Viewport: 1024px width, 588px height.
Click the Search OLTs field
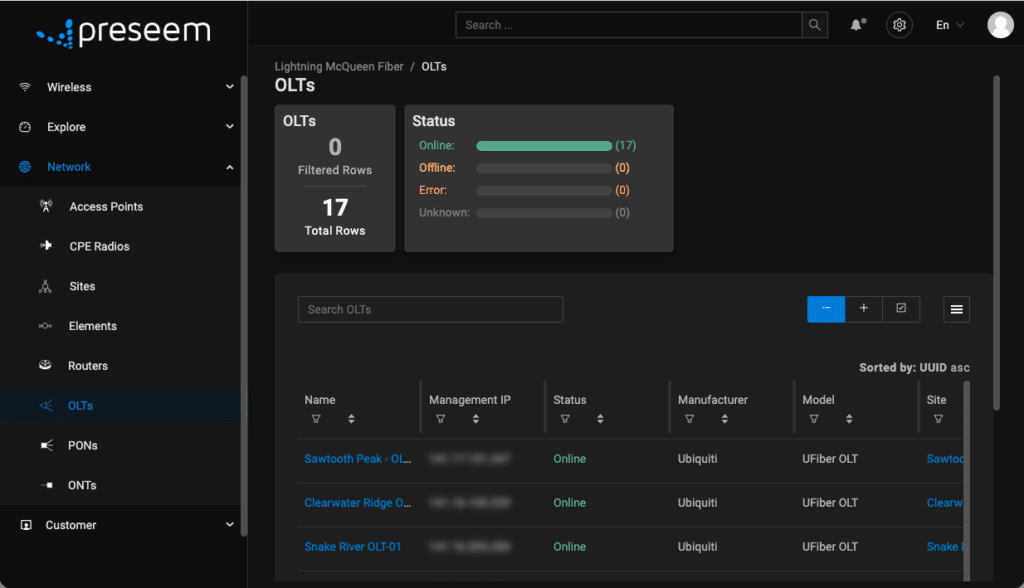tap(430, 310)
